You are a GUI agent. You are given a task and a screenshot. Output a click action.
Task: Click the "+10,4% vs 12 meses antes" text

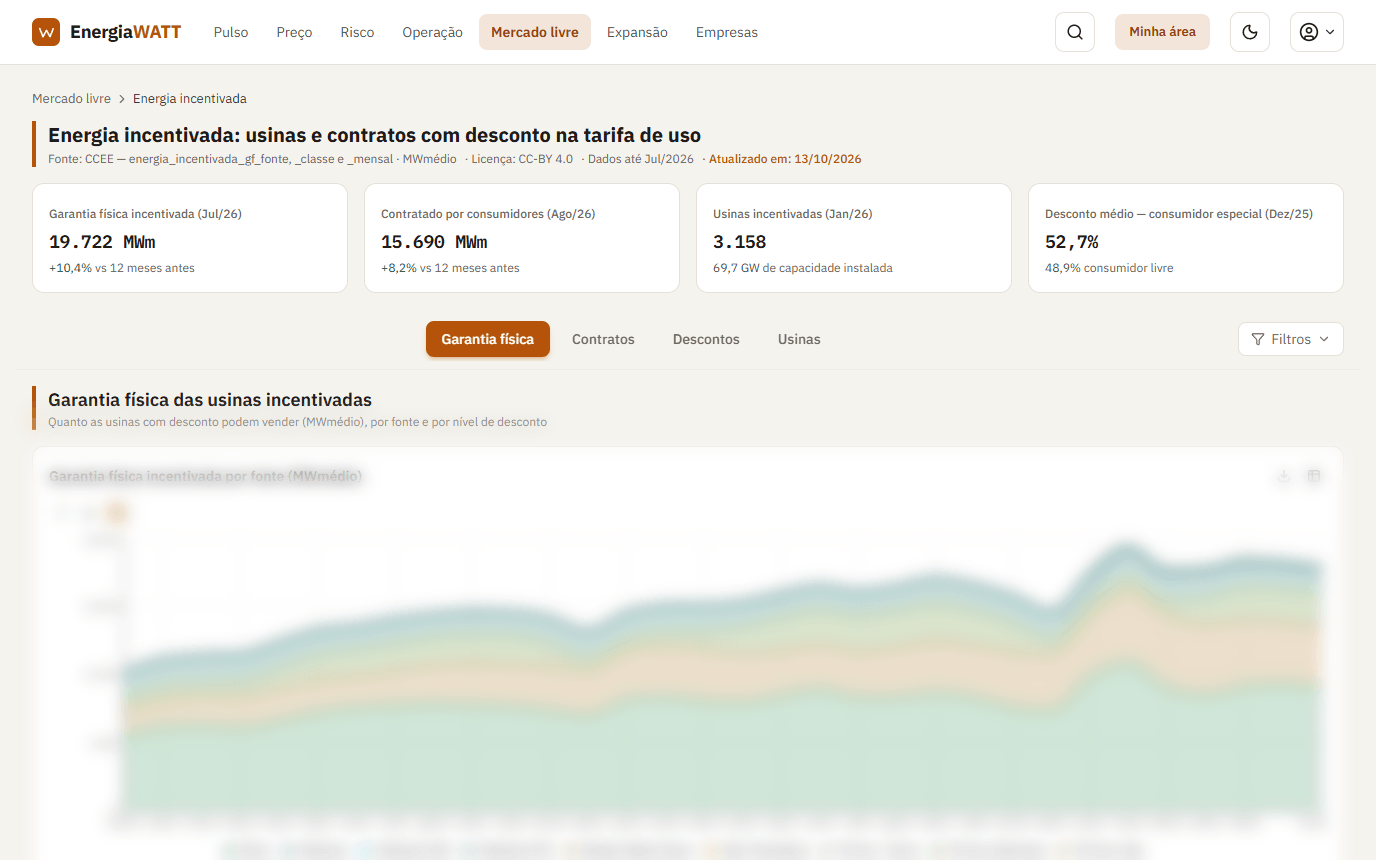tap(122, 268)
